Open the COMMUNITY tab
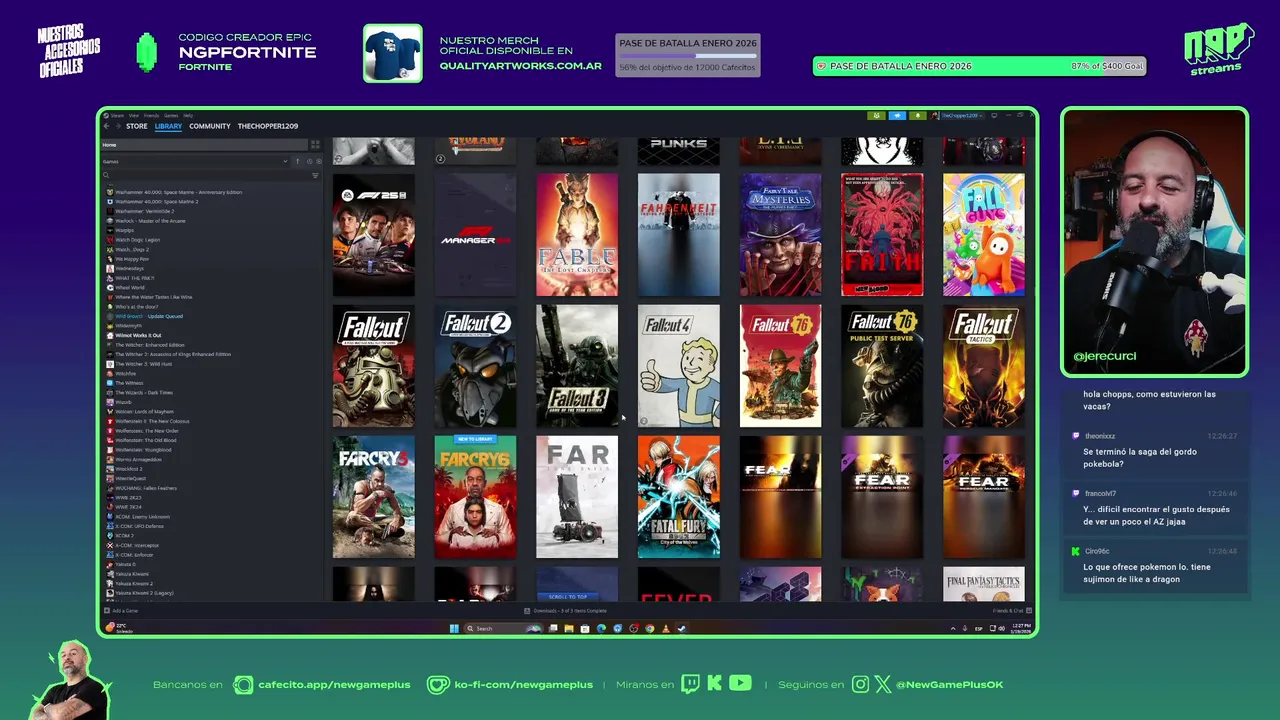1280x720 pixels. pyautogui.click(x=210, y=126)
